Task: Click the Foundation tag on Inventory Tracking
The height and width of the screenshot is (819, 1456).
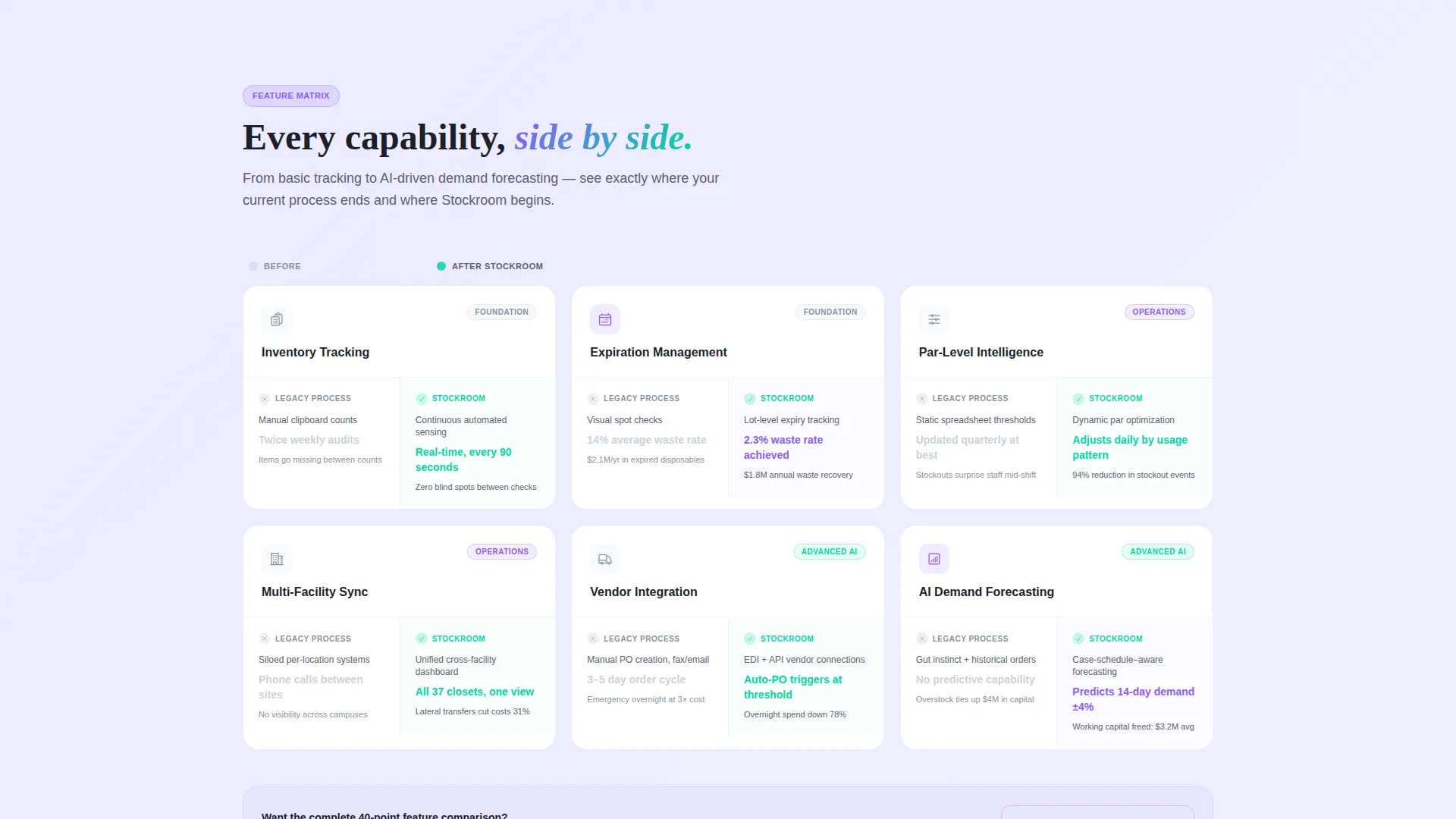Action: [x=501, y=312]
